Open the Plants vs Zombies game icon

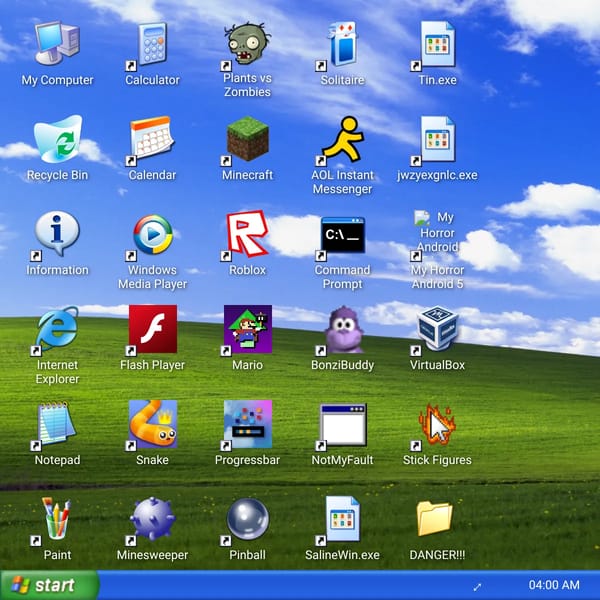coord(247,43)
